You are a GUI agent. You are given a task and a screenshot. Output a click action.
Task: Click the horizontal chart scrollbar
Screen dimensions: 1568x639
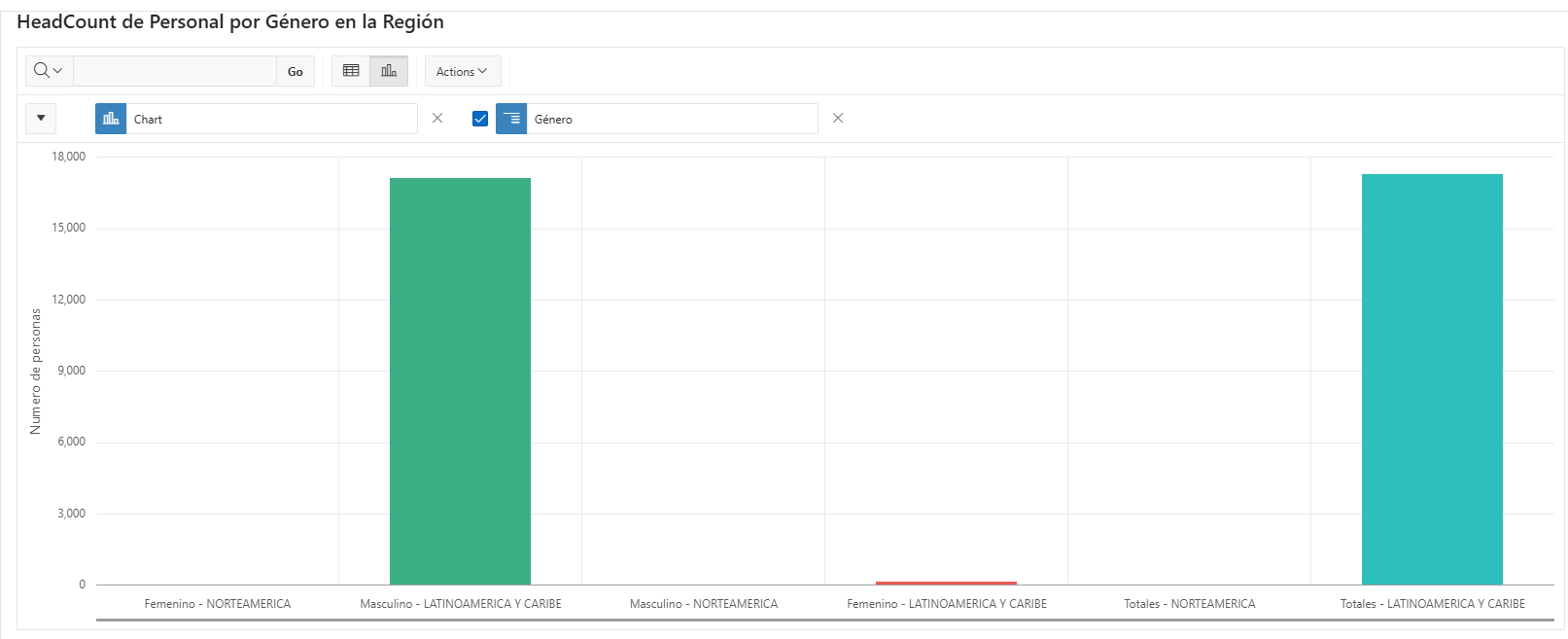pyautogui.click(x=824, y=620)
